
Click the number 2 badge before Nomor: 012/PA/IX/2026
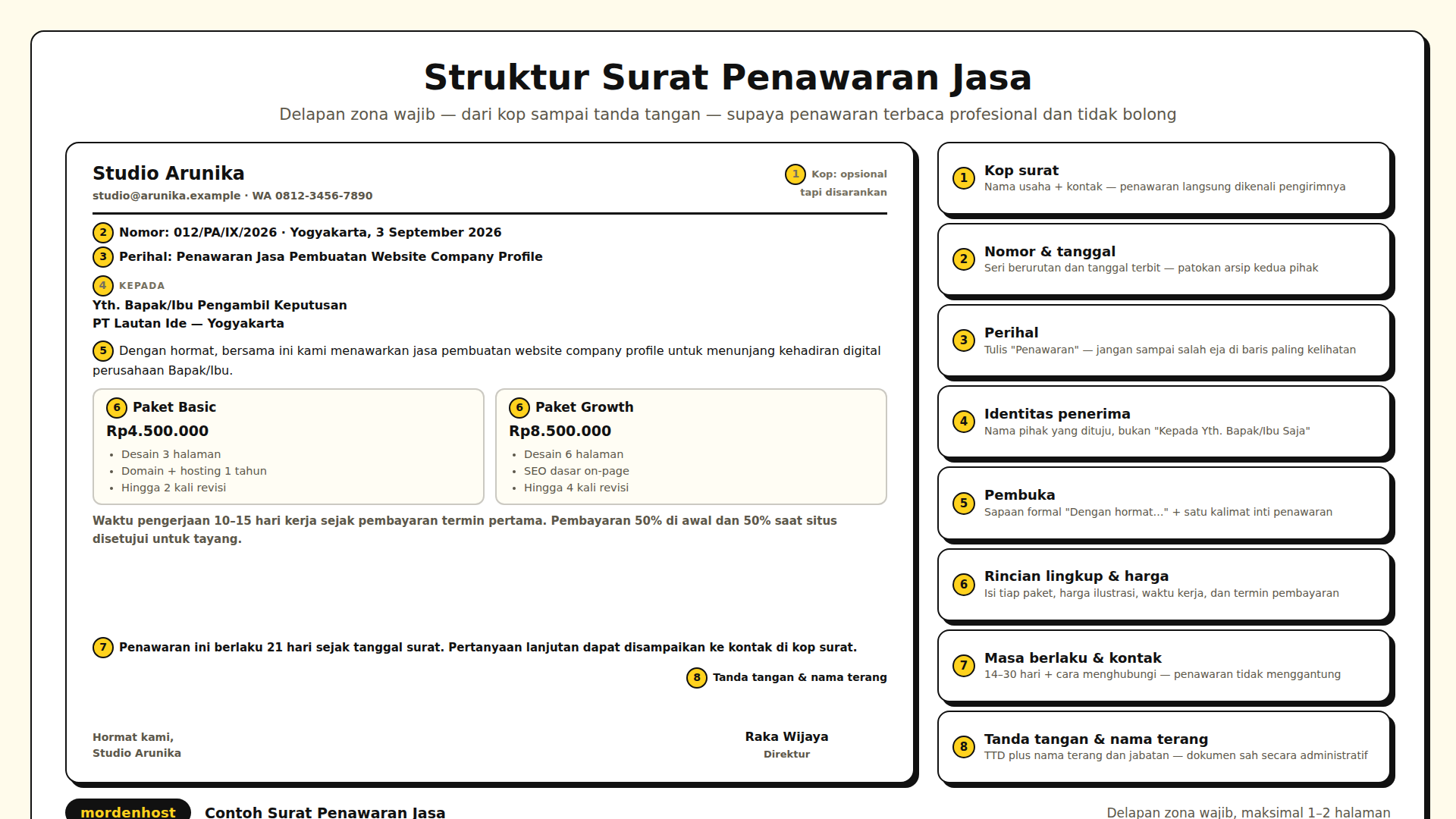click(103, 233)
